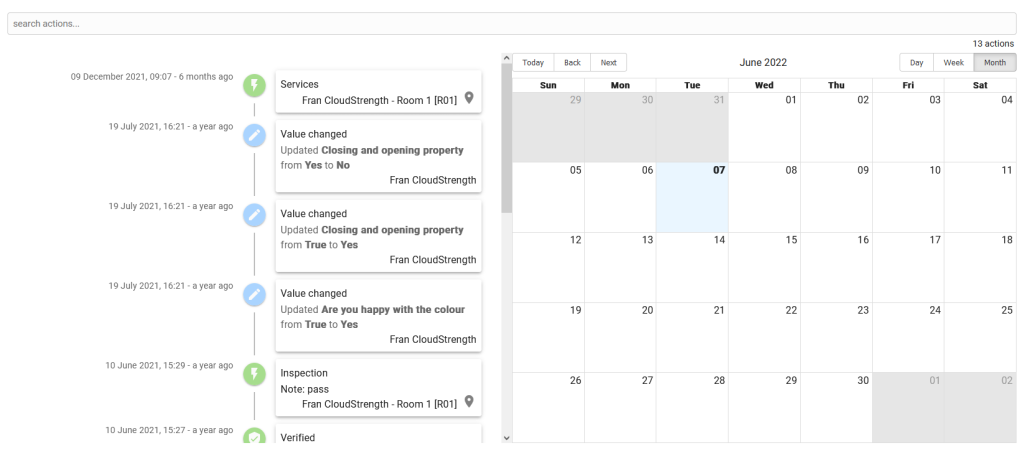The width and height of the screenshot is (1024, 458).
Task: Click the pencil icon beside Are you happy with the colour
Action: (255, 295)
